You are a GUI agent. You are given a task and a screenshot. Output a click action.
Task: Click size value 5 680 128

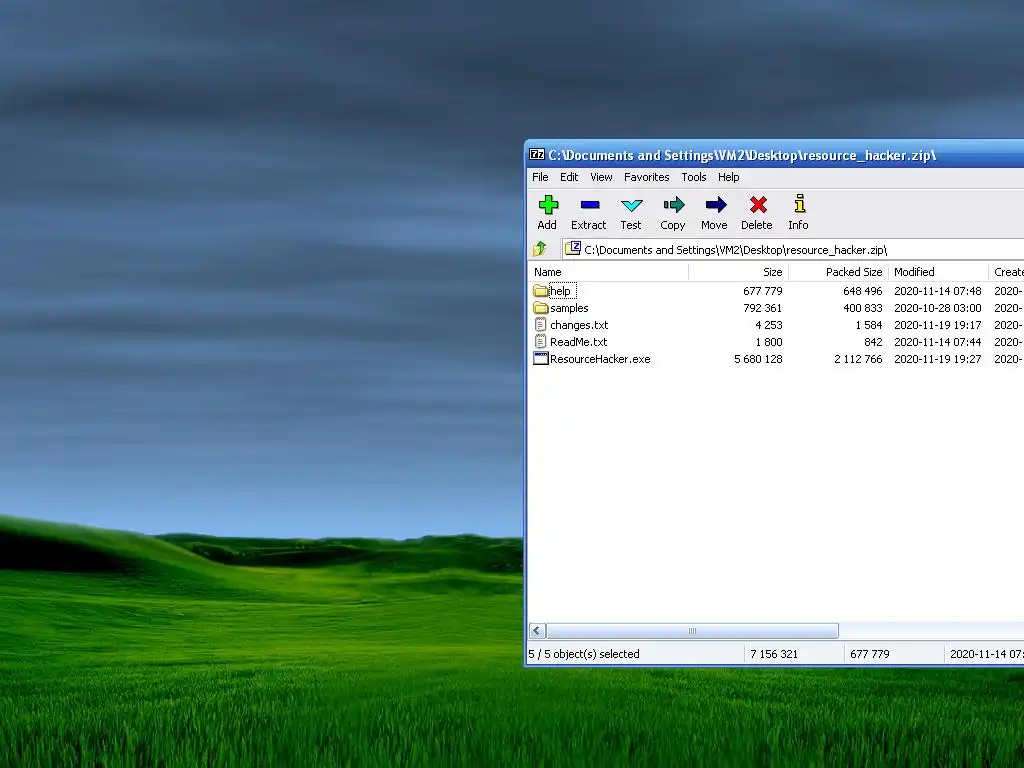point(758,359)
